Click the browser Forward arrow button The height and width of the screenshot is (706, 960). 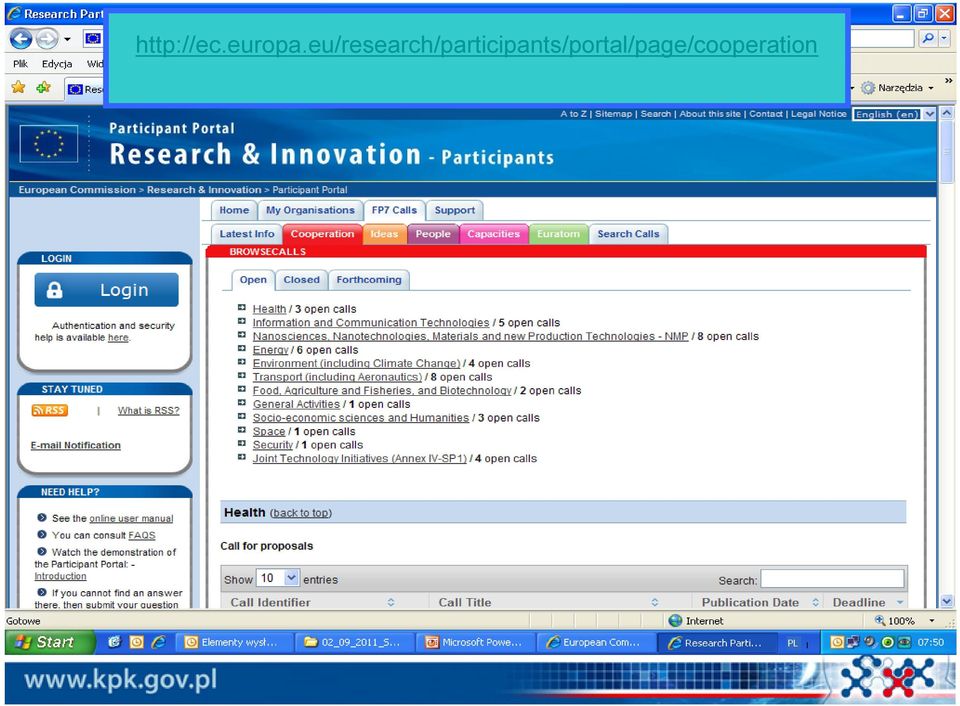click(x=47, y=39)
